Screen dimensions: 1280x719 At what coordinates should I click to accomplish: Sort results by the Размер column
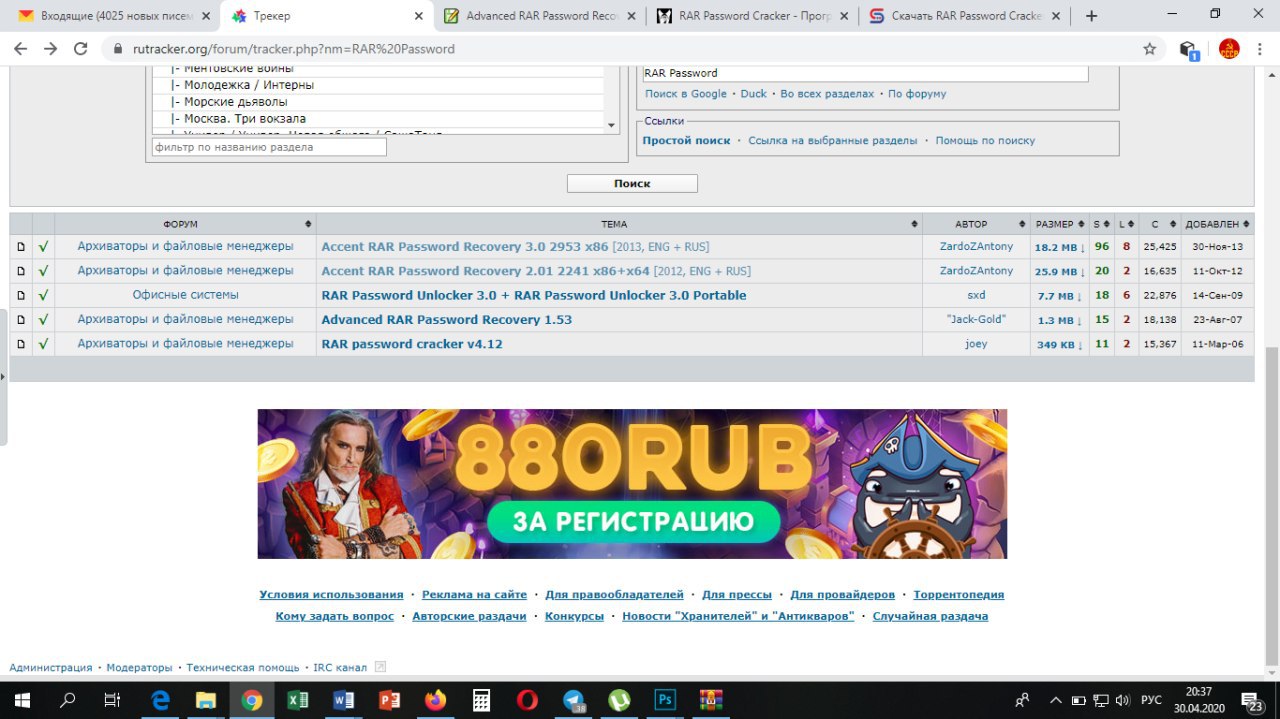pos(1060,224)
